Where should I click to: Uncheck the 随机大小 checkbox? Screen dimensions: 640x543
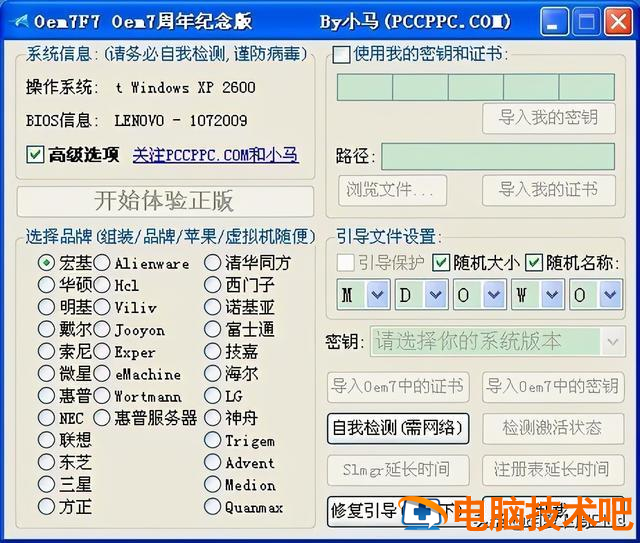coord(441,263)
